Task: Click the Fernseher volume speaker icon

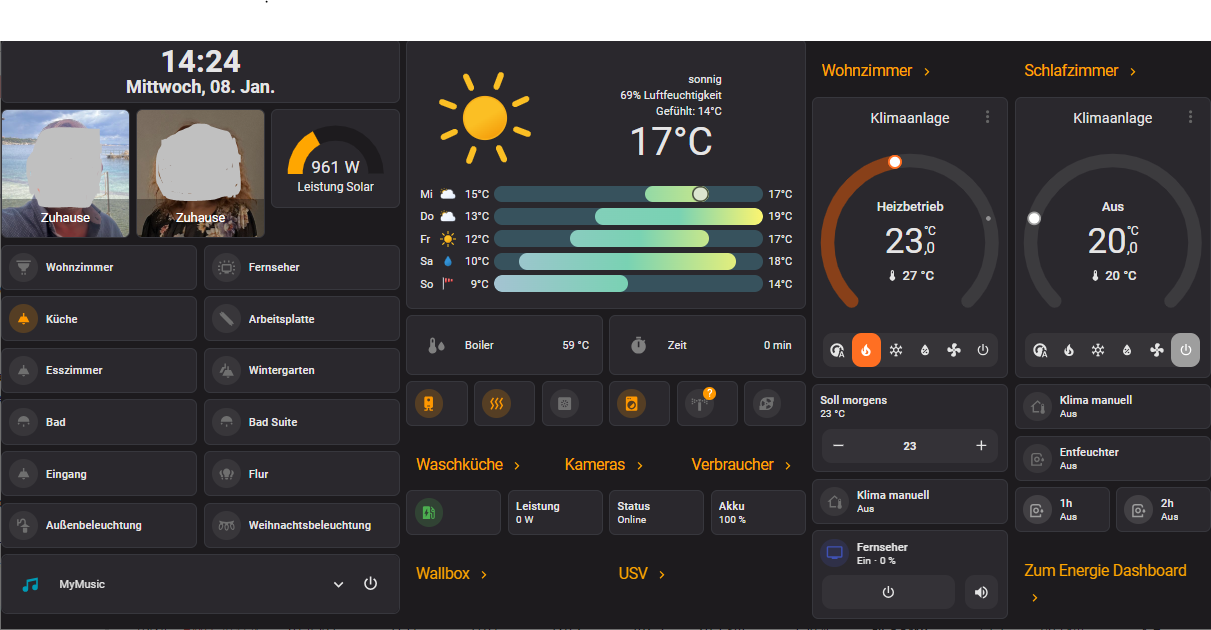Action: coord(981,592)
